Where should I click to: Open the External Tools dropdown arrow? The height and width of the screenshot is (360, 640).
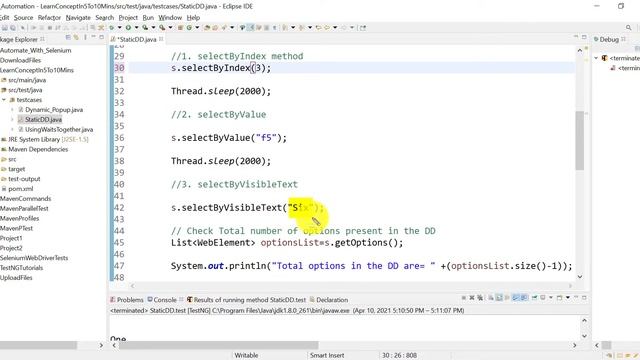pos(171,28)
